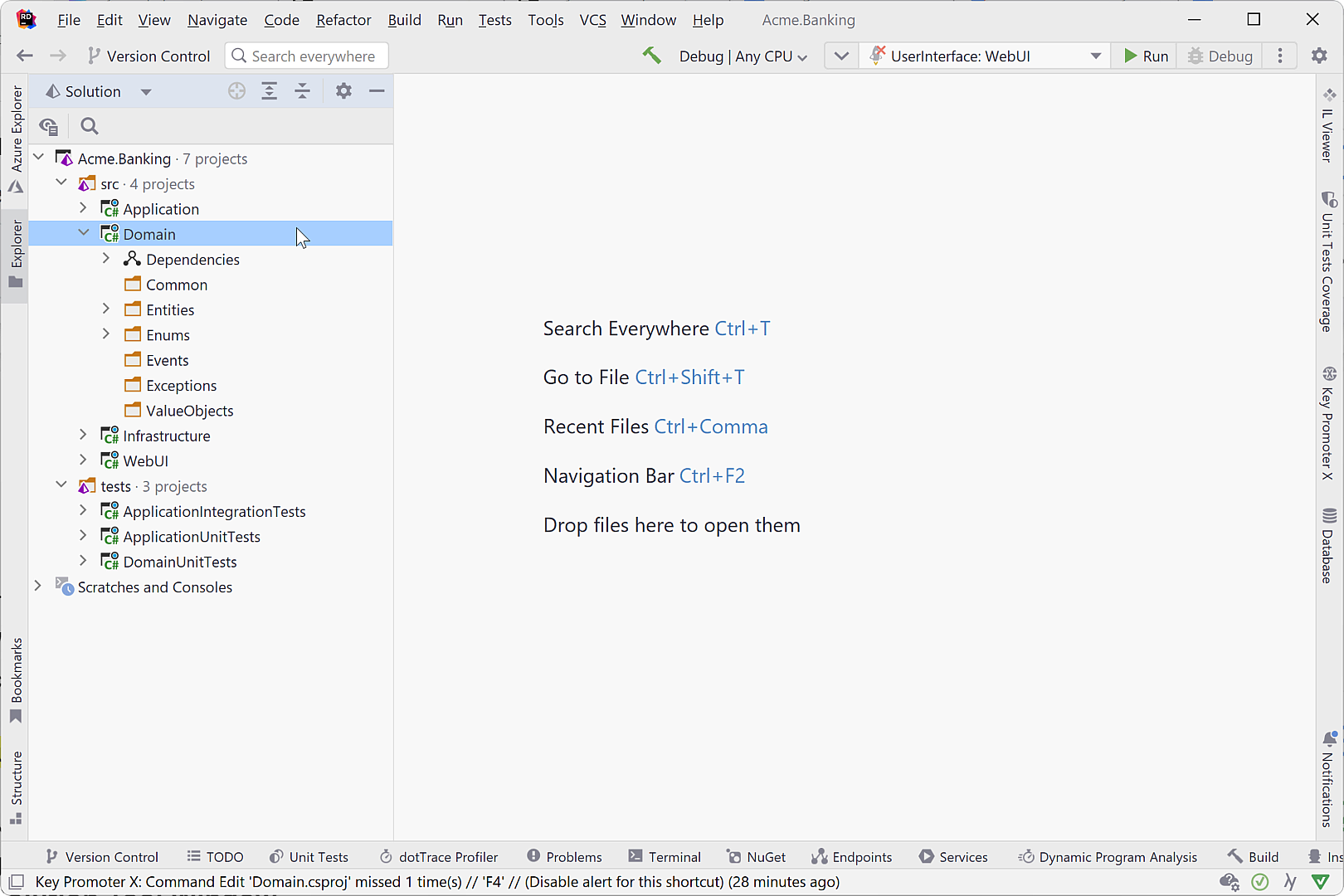Open the Unit Tests bottom tool window

309,857
